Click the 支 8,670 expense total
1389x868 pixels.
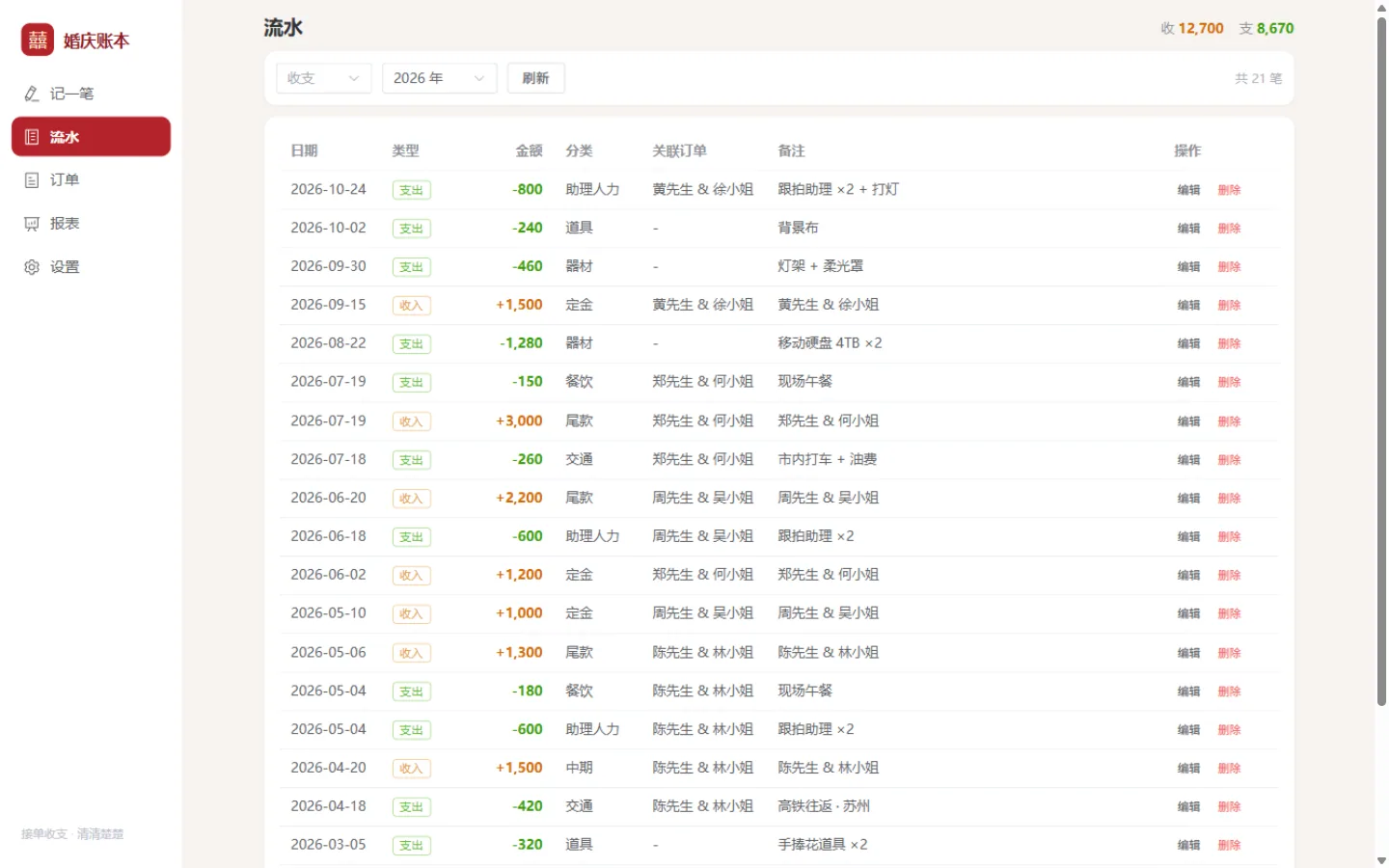pos(1266,29)
